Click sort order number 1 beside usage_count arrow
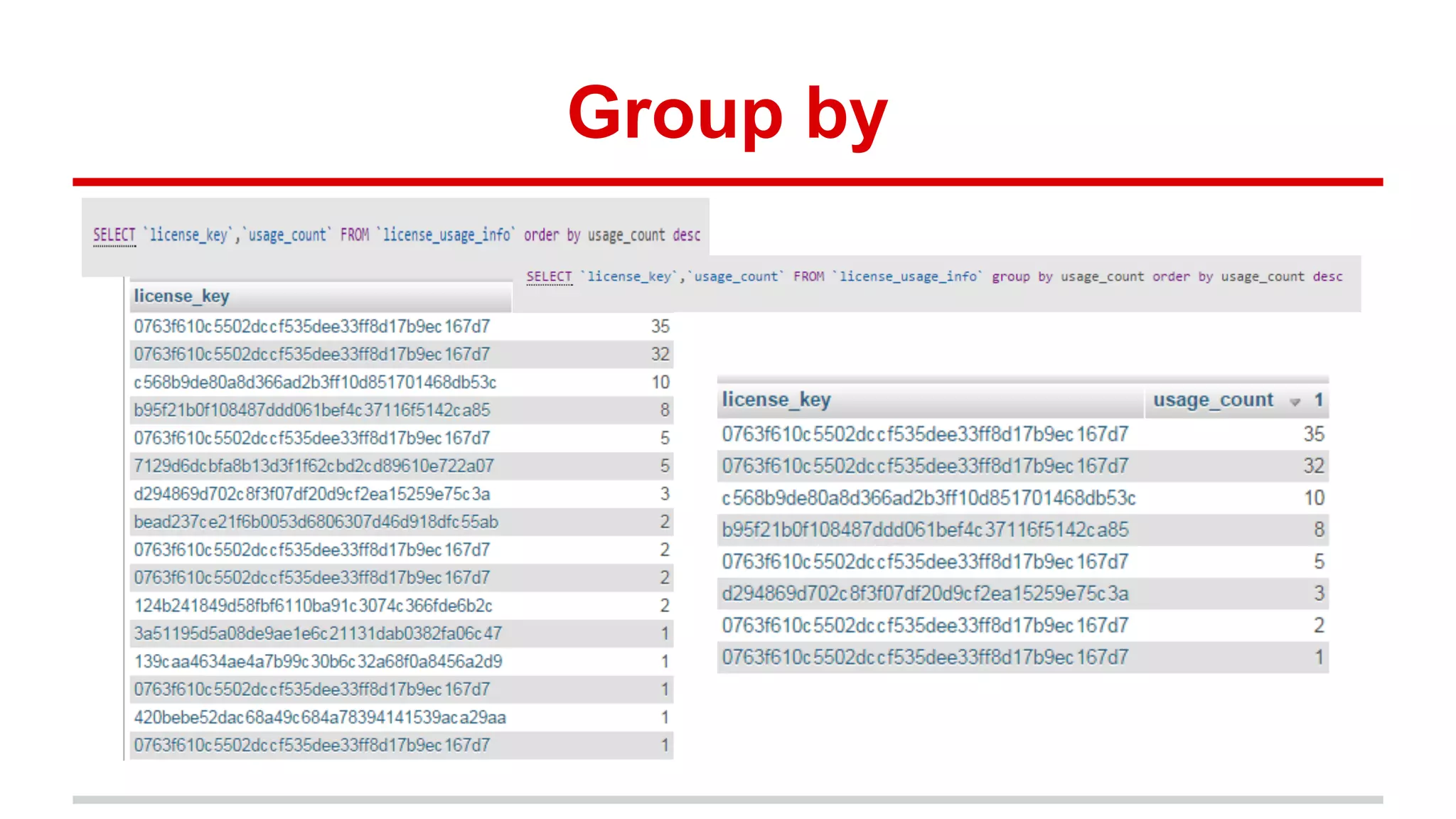This screenshot has height=819, width=1456. click(1318, 400)
